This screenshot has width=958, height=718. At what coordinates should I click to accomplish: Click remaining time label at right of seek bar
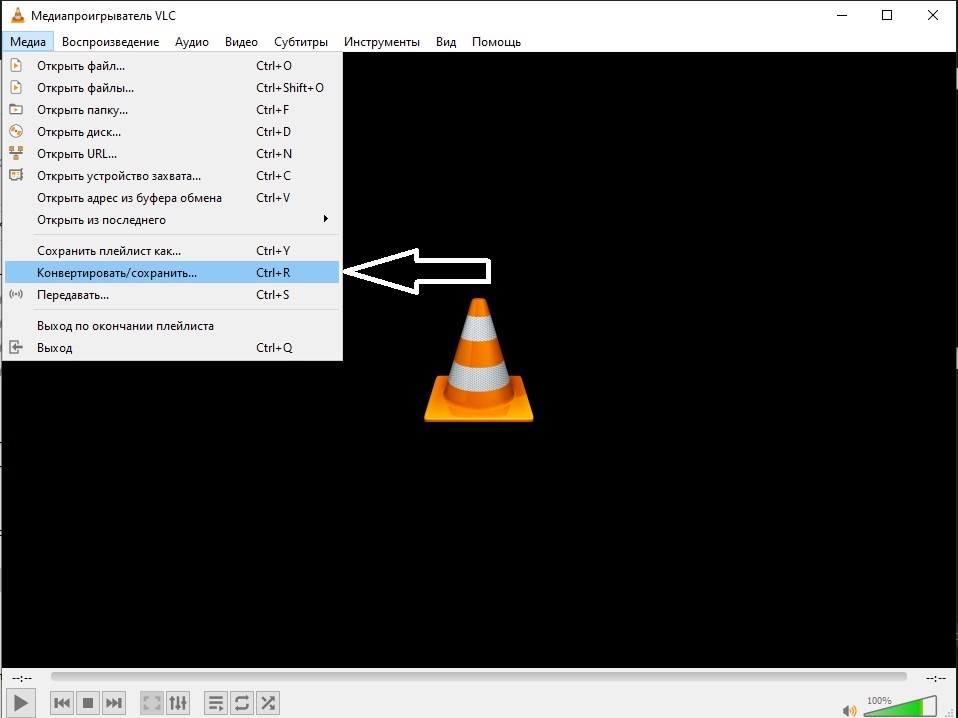click(x=935, y=678)
